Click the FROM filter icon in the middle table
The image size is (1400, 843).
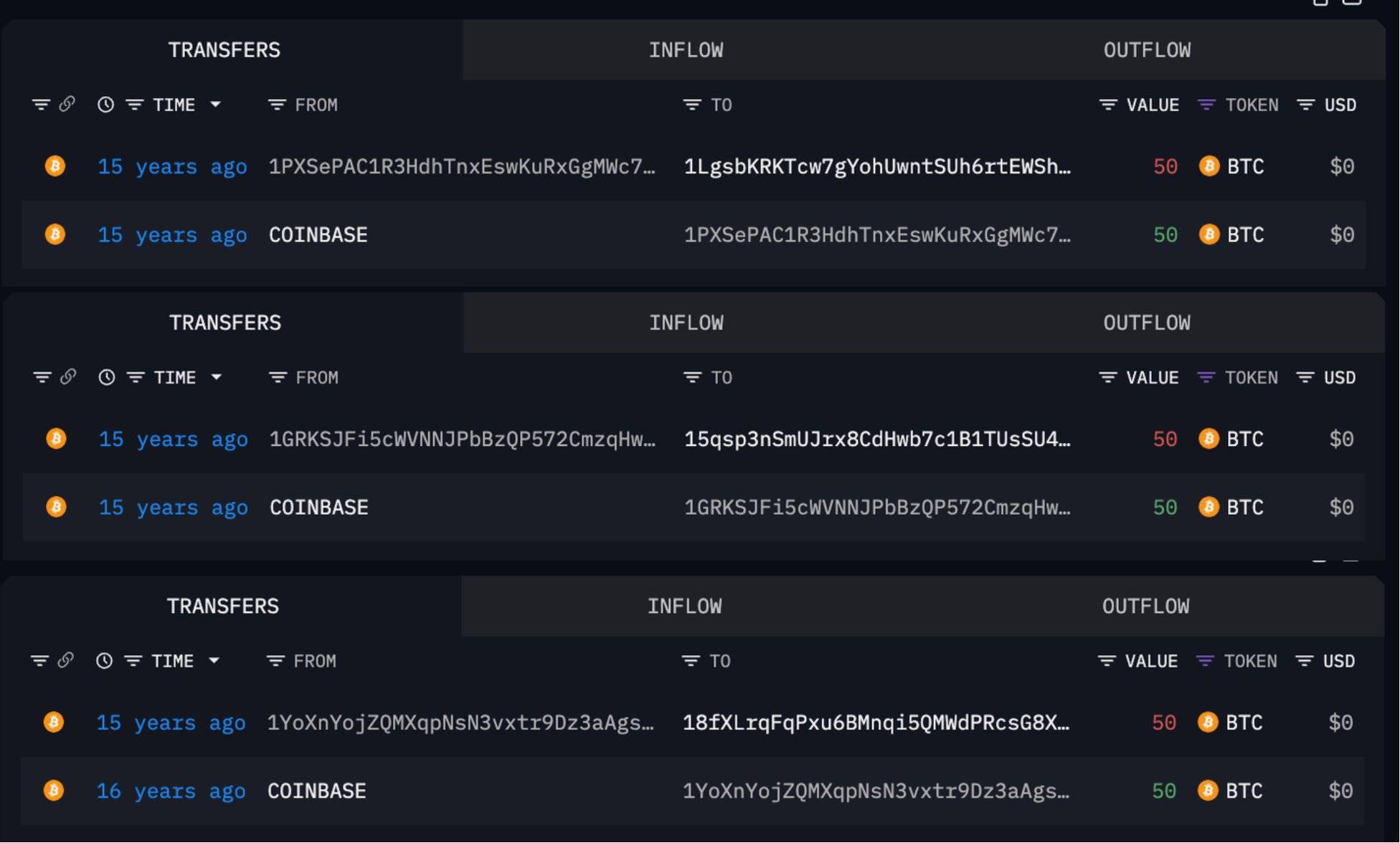click(278, 377)
